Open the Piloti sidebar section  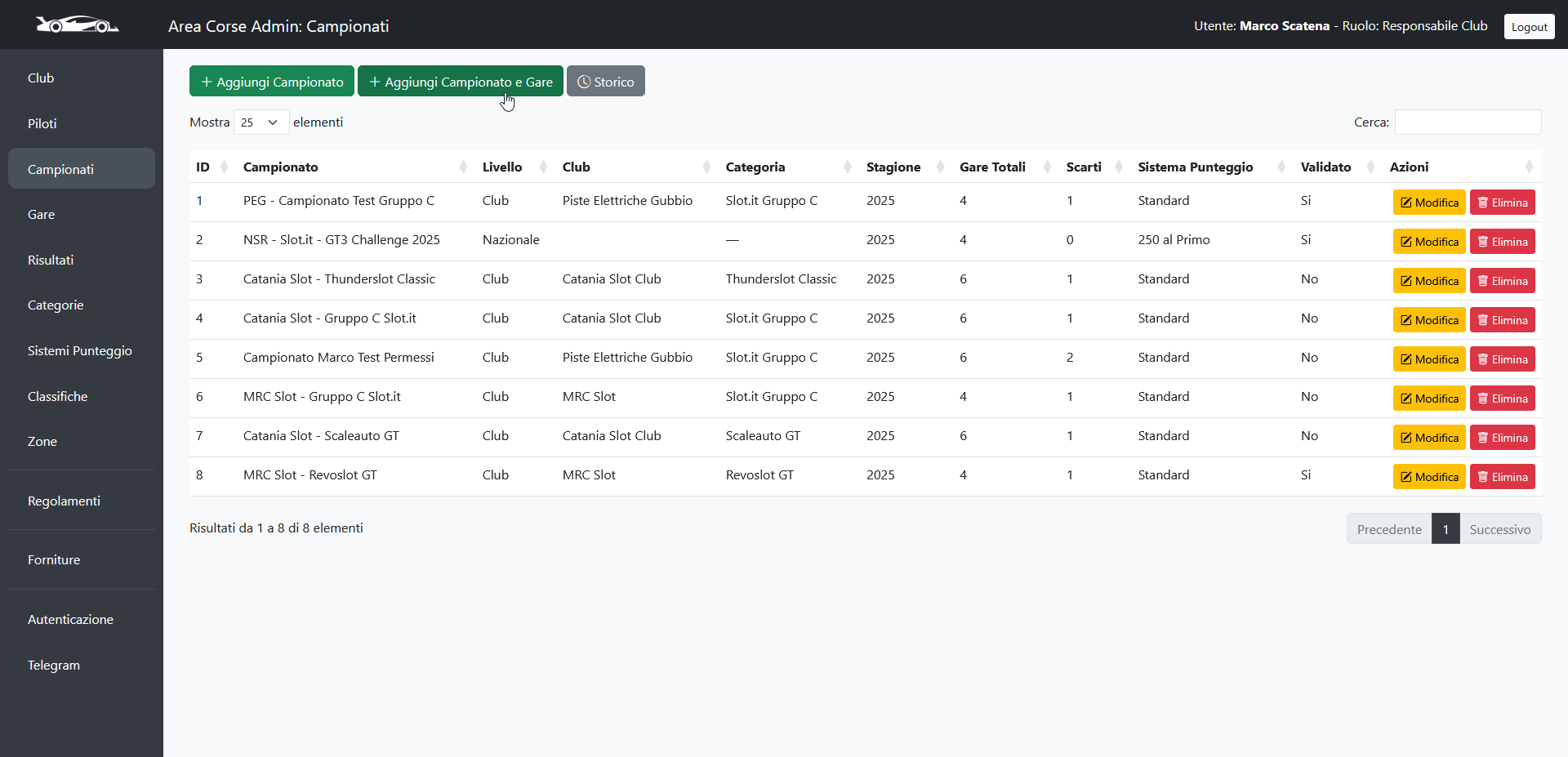tap(42, 123)
